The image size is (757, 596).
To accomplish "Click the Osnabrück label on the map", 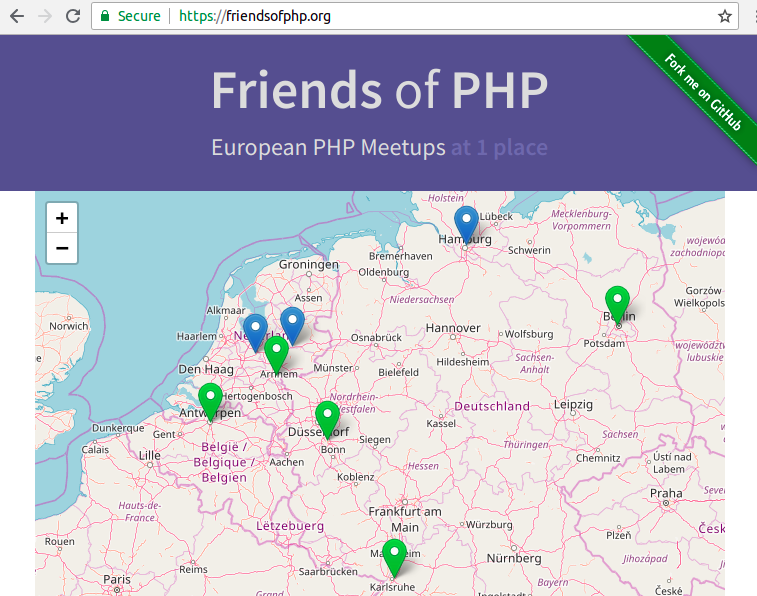I will pos(376,338).
